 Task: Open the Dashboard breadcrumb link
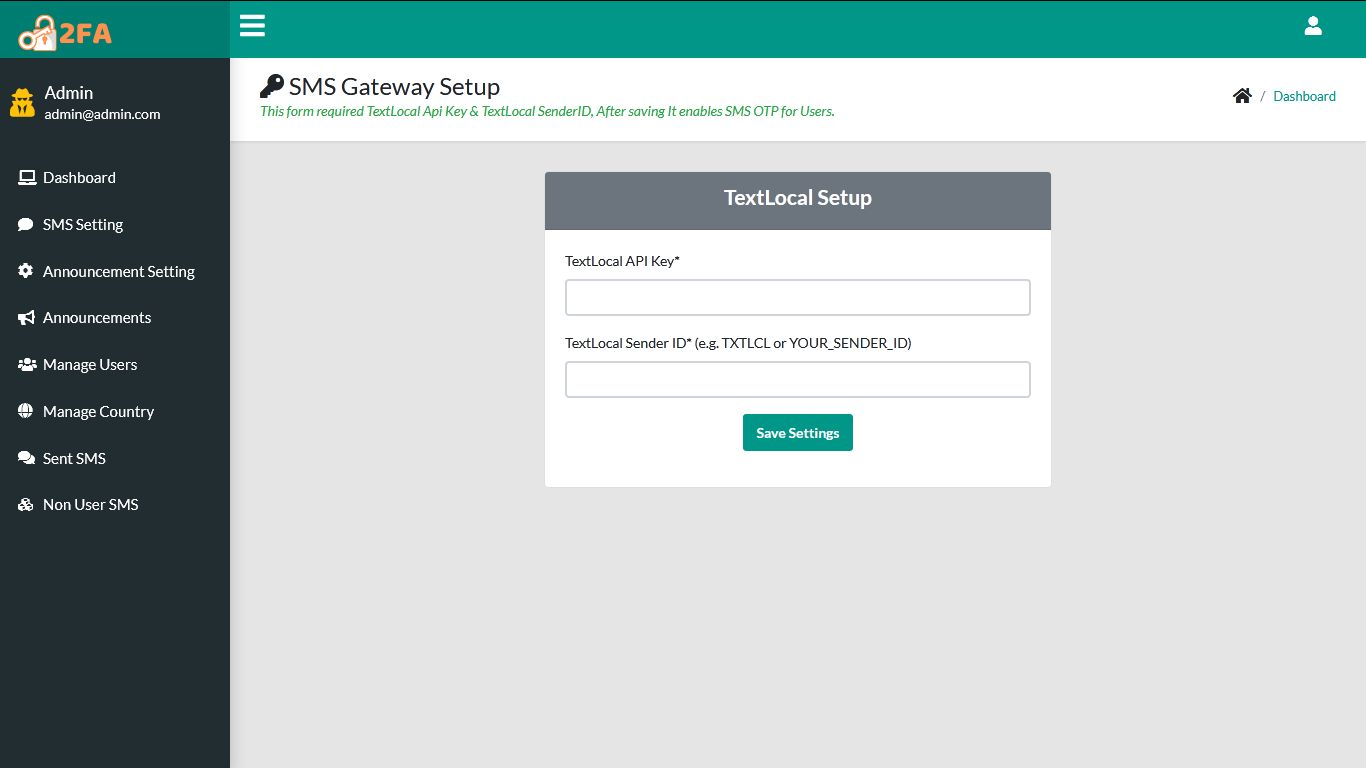click(x=1304, y=95)
